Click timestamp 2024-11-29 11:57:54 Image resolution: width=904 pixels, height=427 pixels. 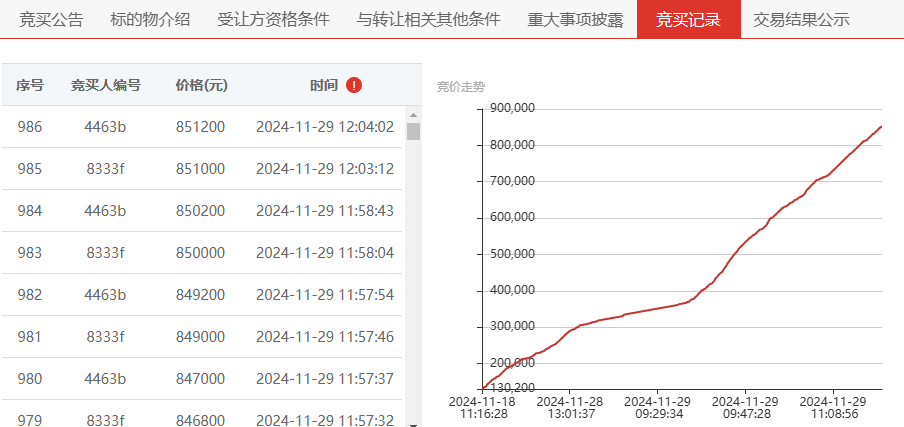pos(325,295)
